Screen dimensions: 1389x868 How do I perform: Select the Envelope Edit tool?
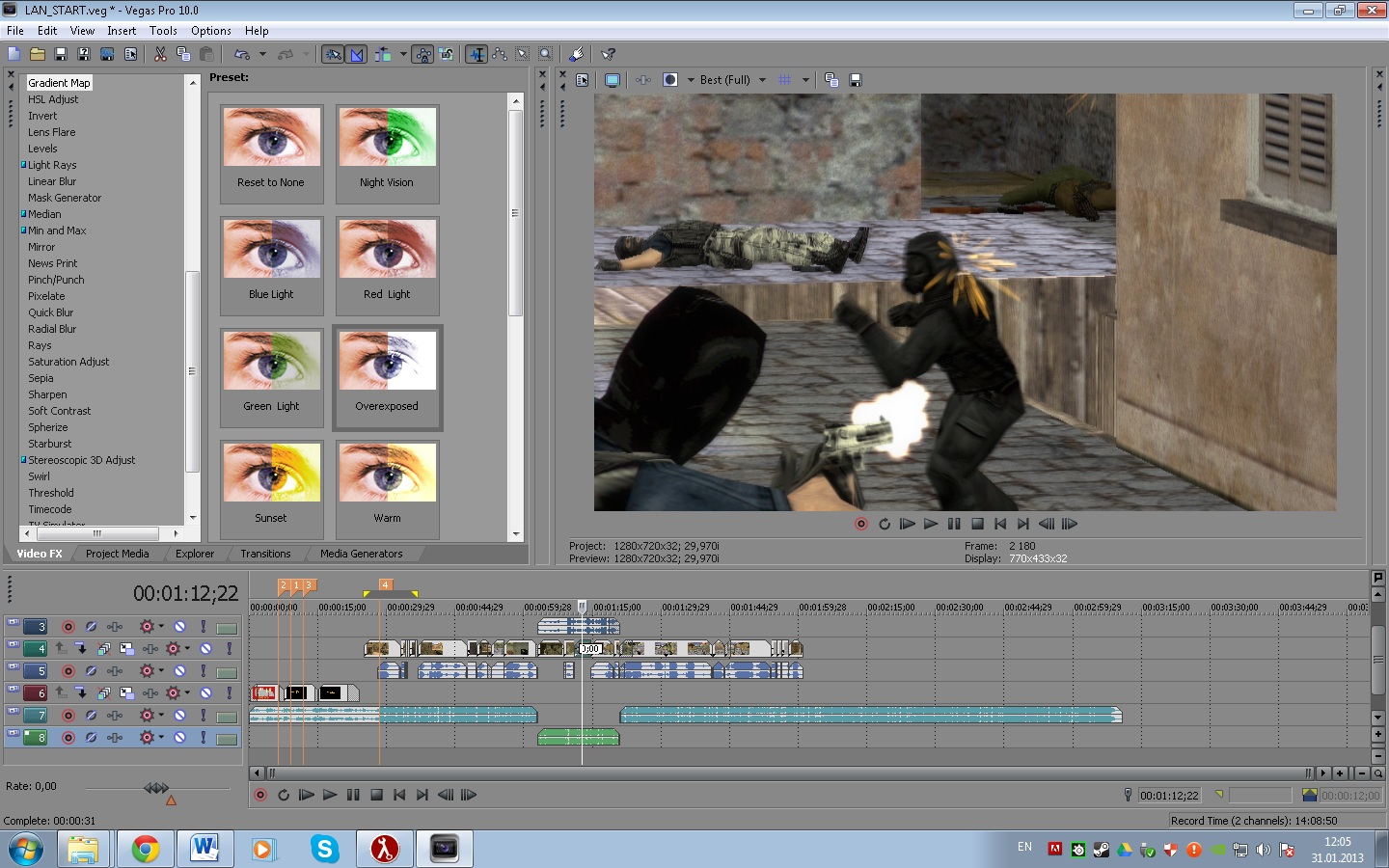500,54
